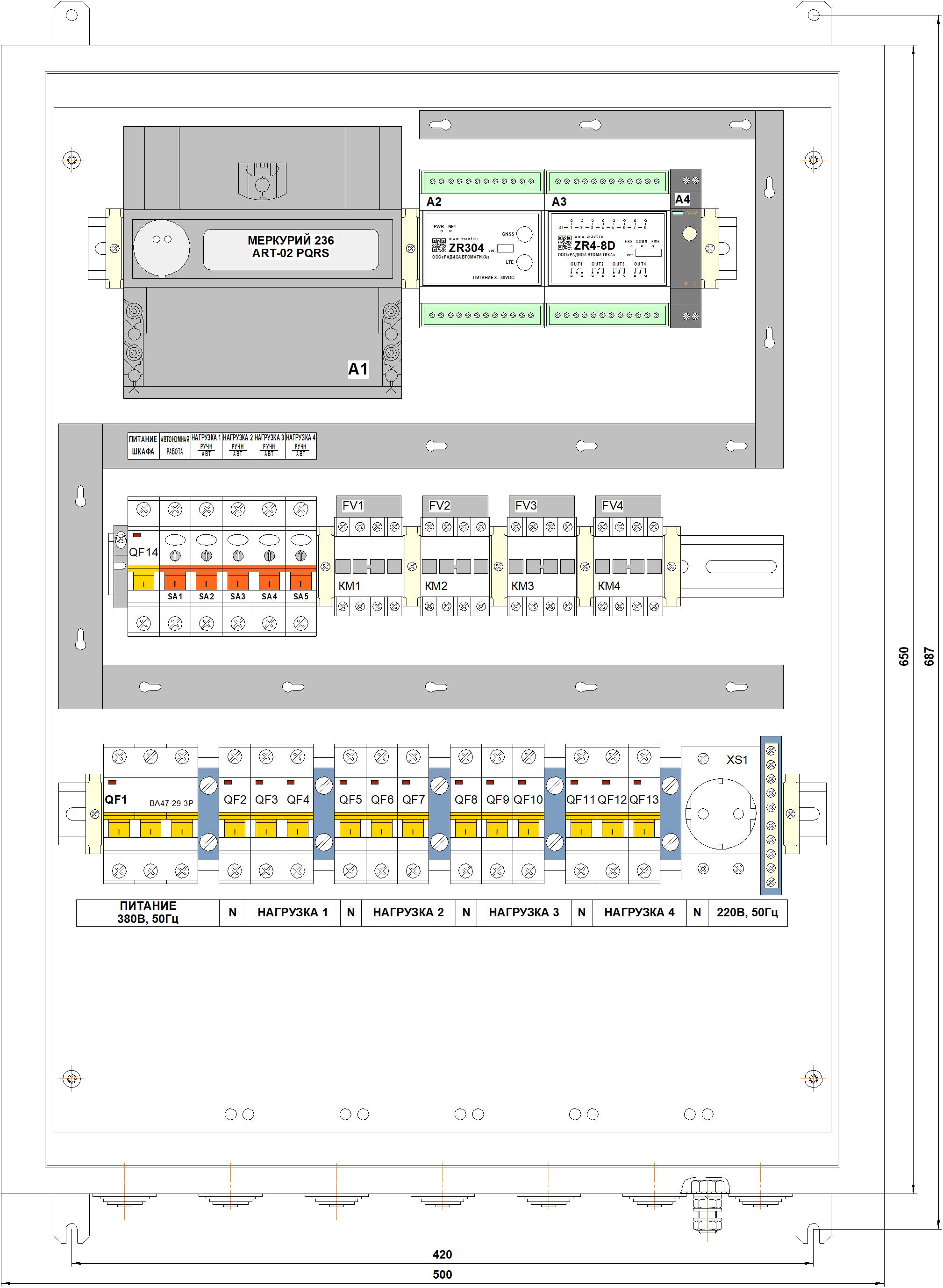Screen dimensions: 943x1288
Task: Select the FV3 module label
Action: [x=526, y=506]
